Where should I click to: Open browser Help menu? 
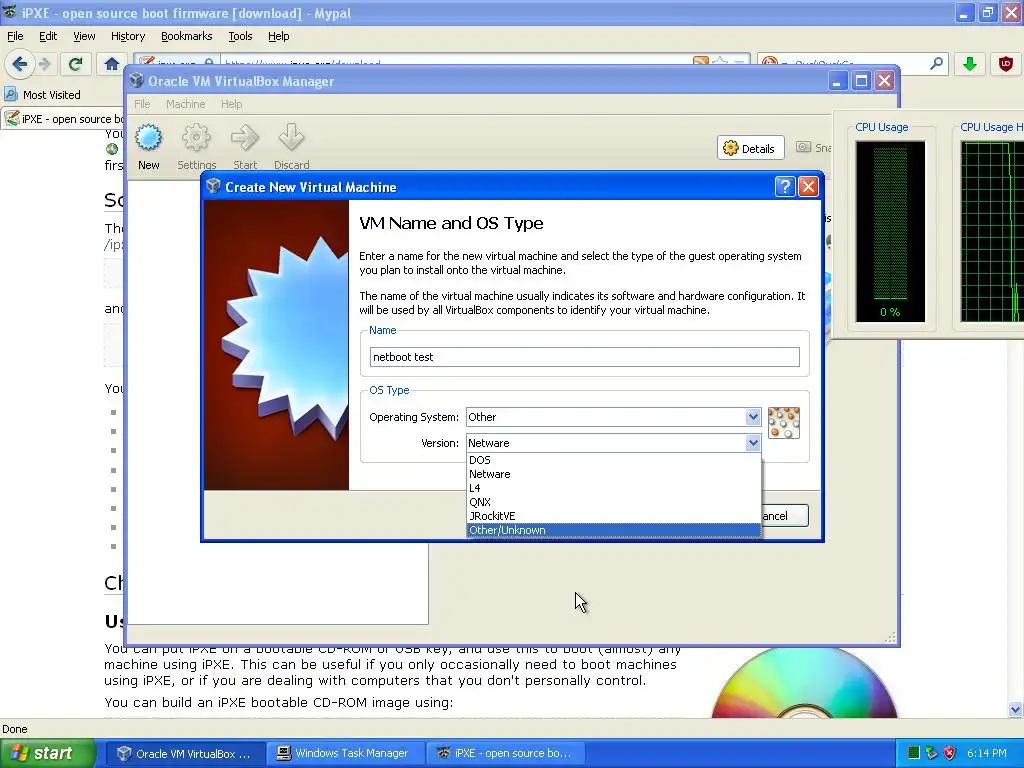[x=278, y=36]
